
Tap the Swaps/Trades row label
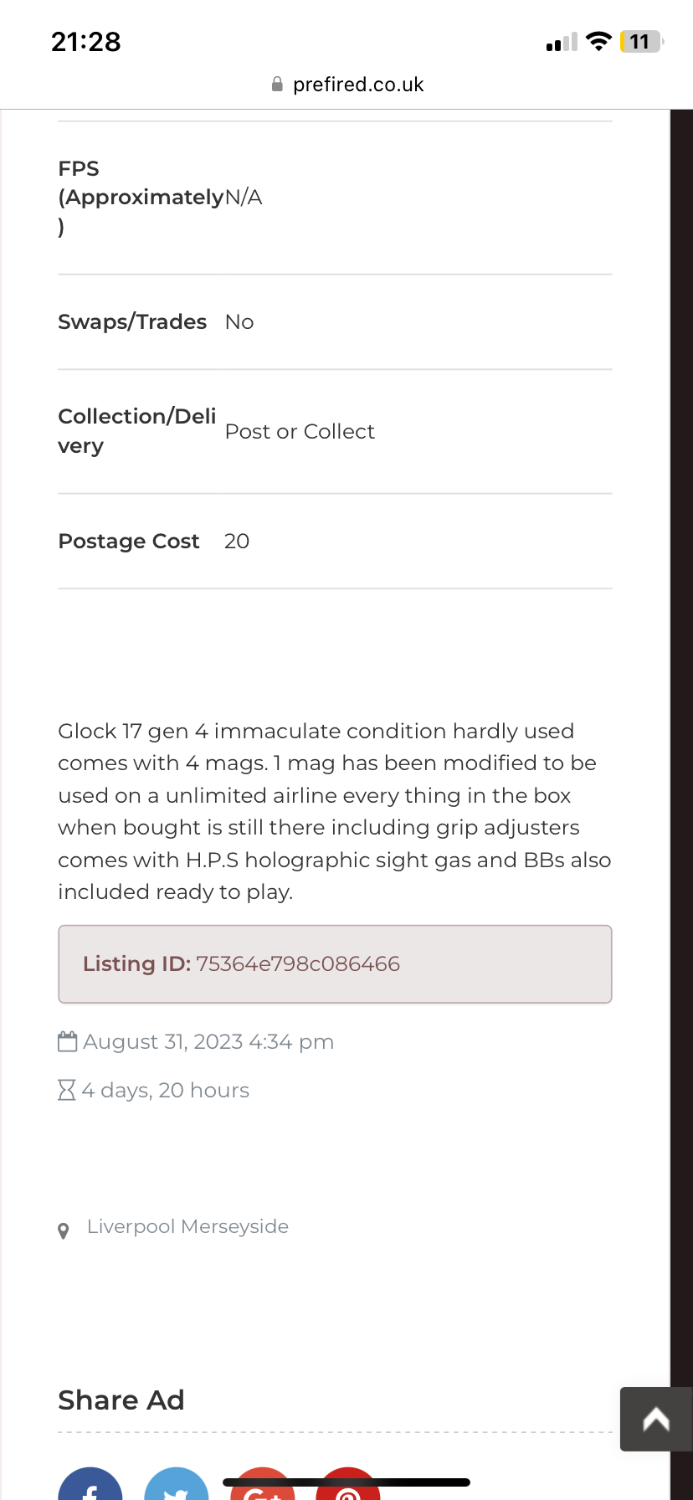coord(132,322)
